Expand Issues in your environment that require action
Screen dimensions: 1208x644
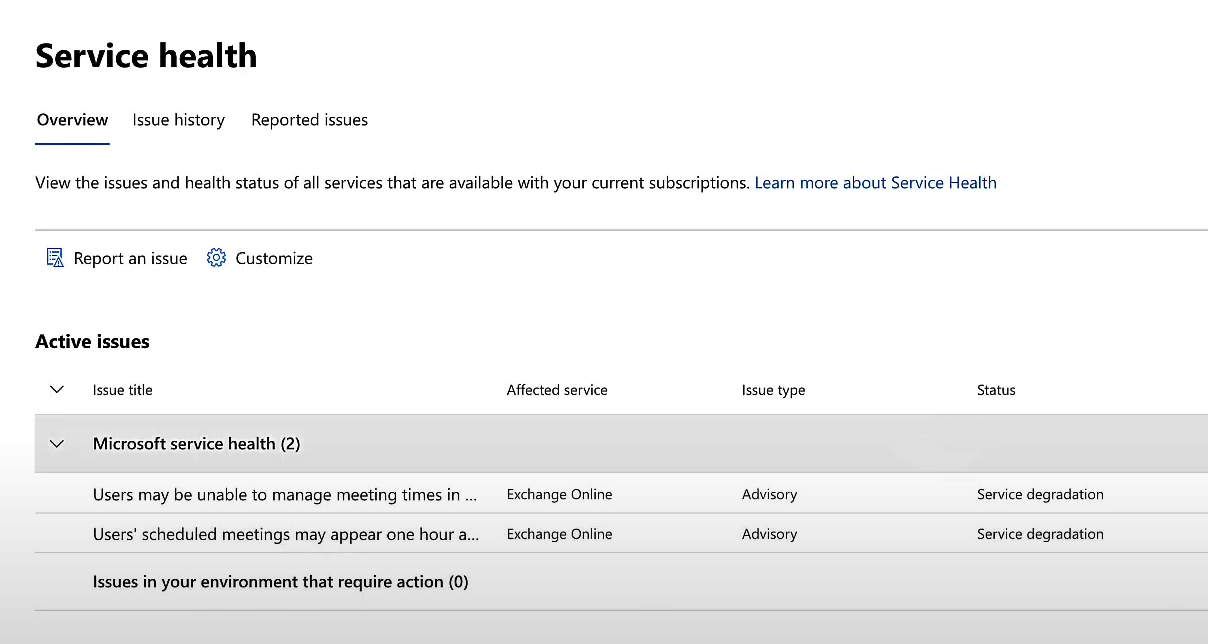(x=280, y=581)
